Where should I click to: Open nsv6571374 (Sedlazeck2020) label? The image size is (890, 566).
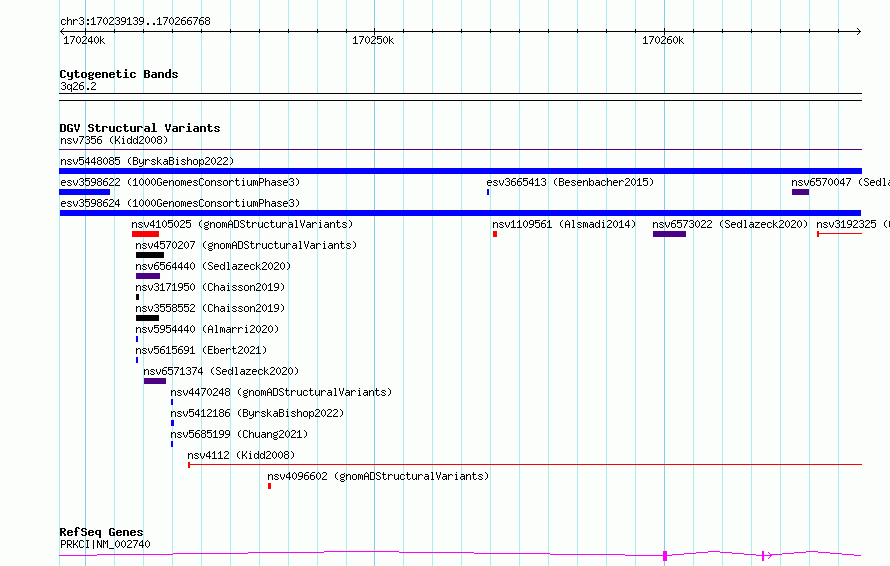[x=221, y=371]
